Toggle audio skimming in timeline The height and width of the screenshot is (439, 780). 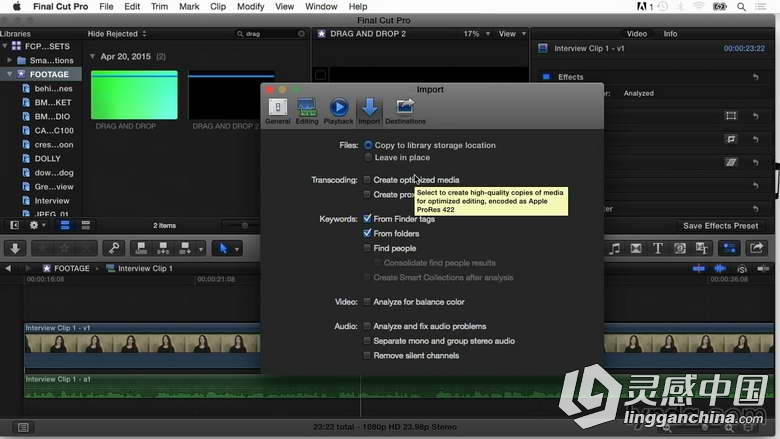pyautogui.click(x=720, y=268)
